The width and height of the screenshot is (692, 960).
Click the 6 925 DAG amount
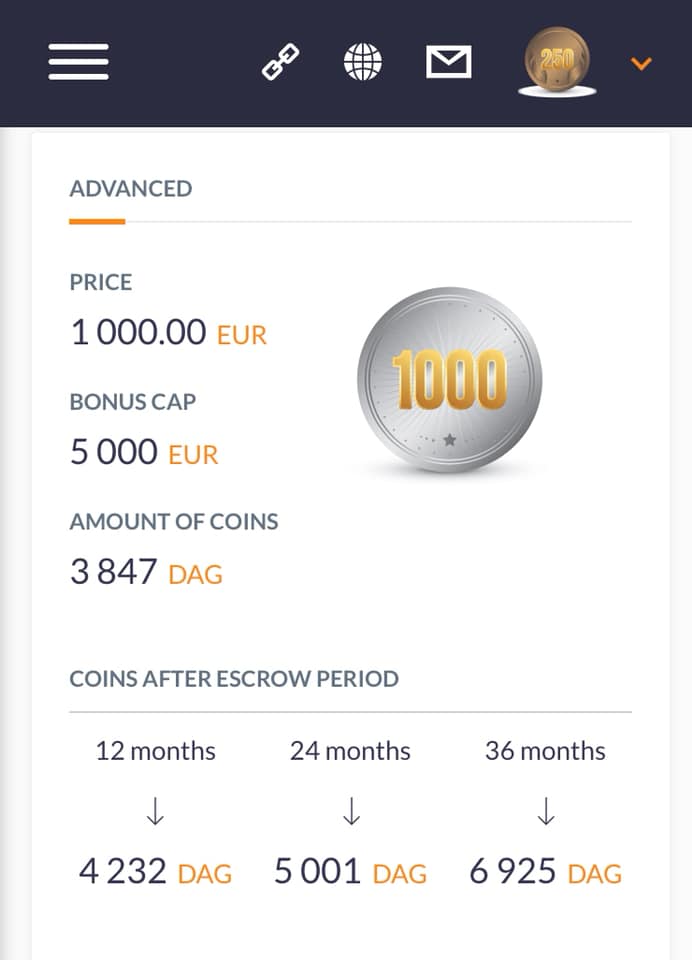pos(545,872)
